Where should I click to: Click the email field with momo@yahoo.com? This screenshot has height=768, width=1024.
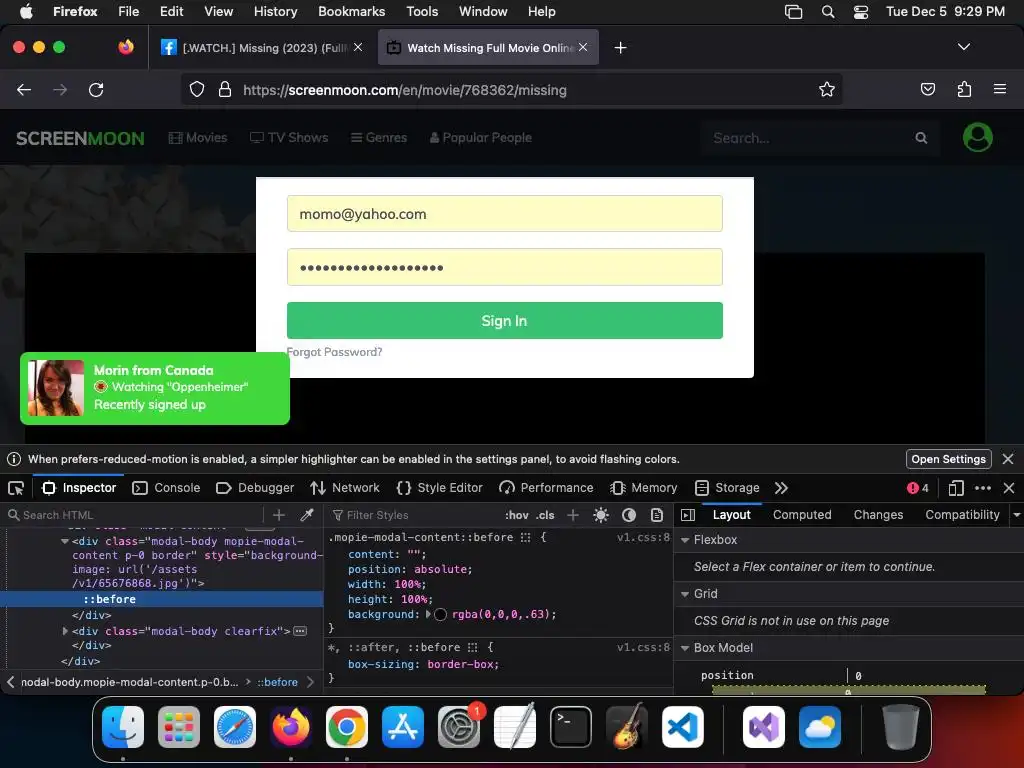pyautogui.click(x=504, y=214)
